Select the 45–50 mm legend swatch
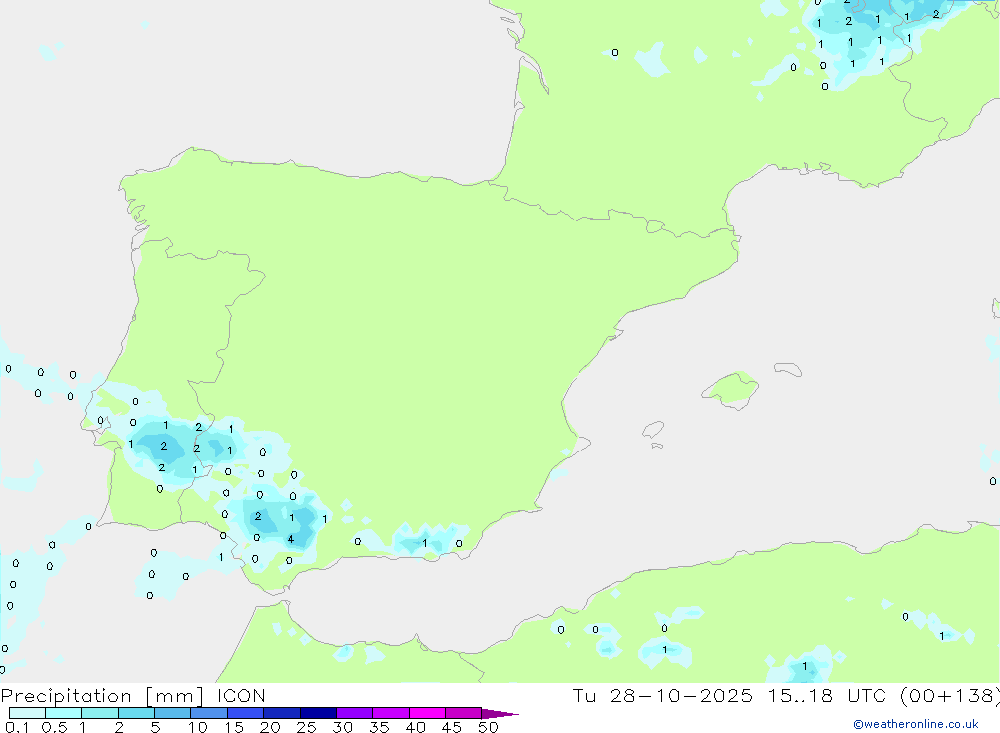 464,713
